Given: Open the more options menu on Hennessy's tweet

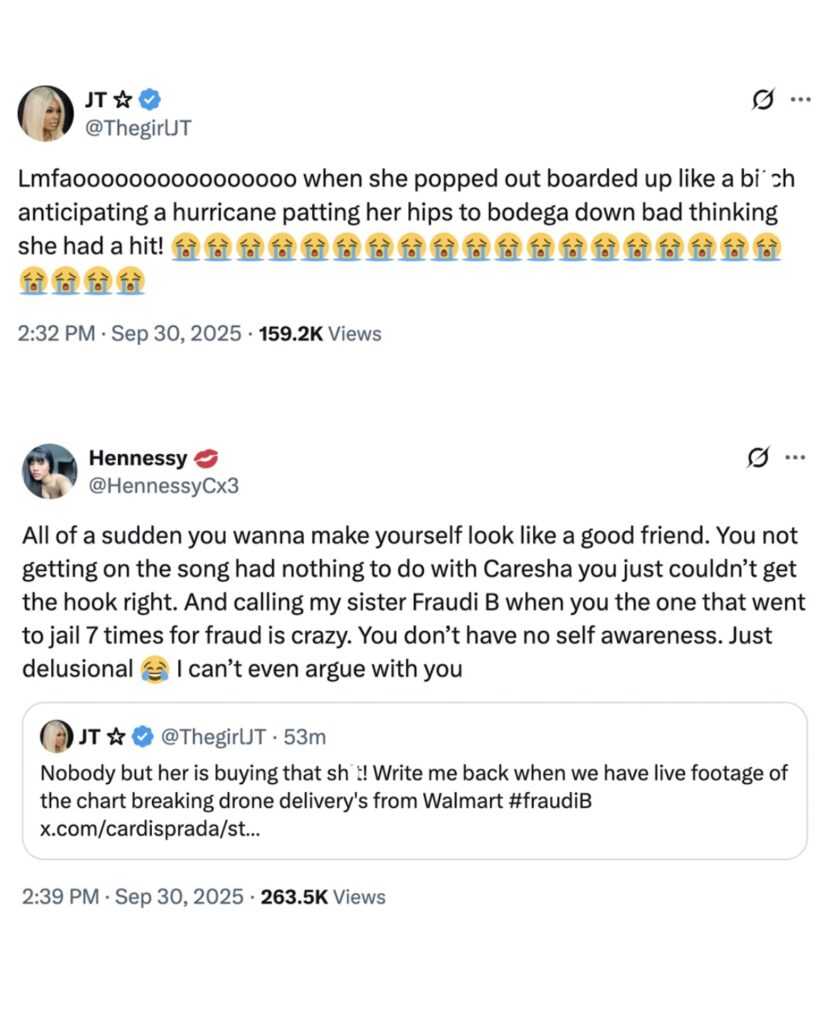Looking at the screenshot, I should (x=796, y=458).
